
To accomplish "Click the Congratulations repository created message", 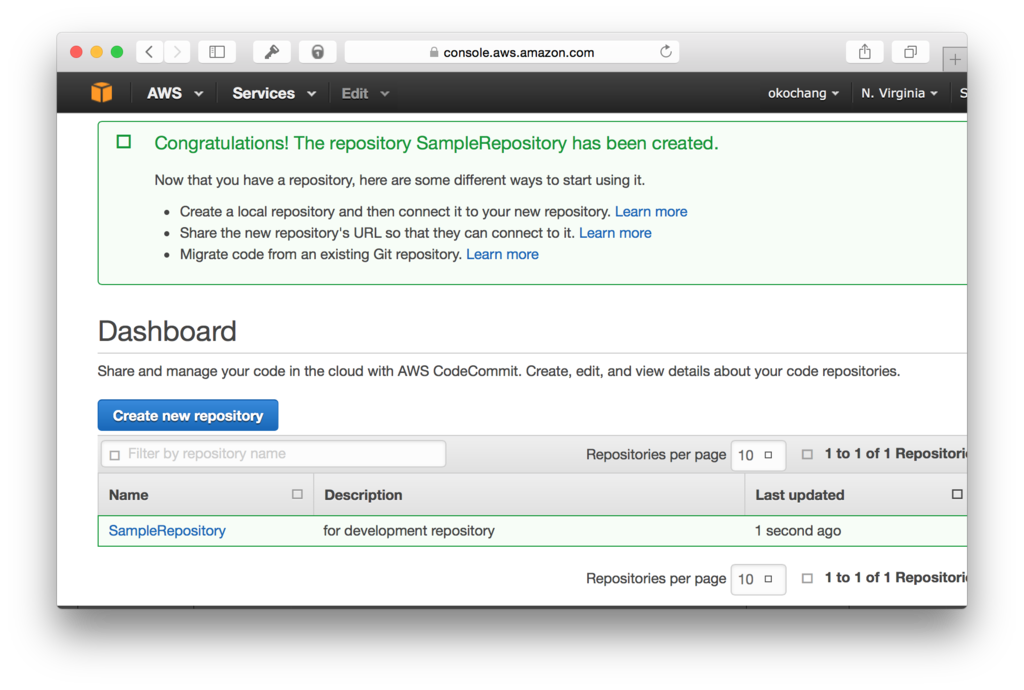I will pyautogui.click(x=436, y=143).
